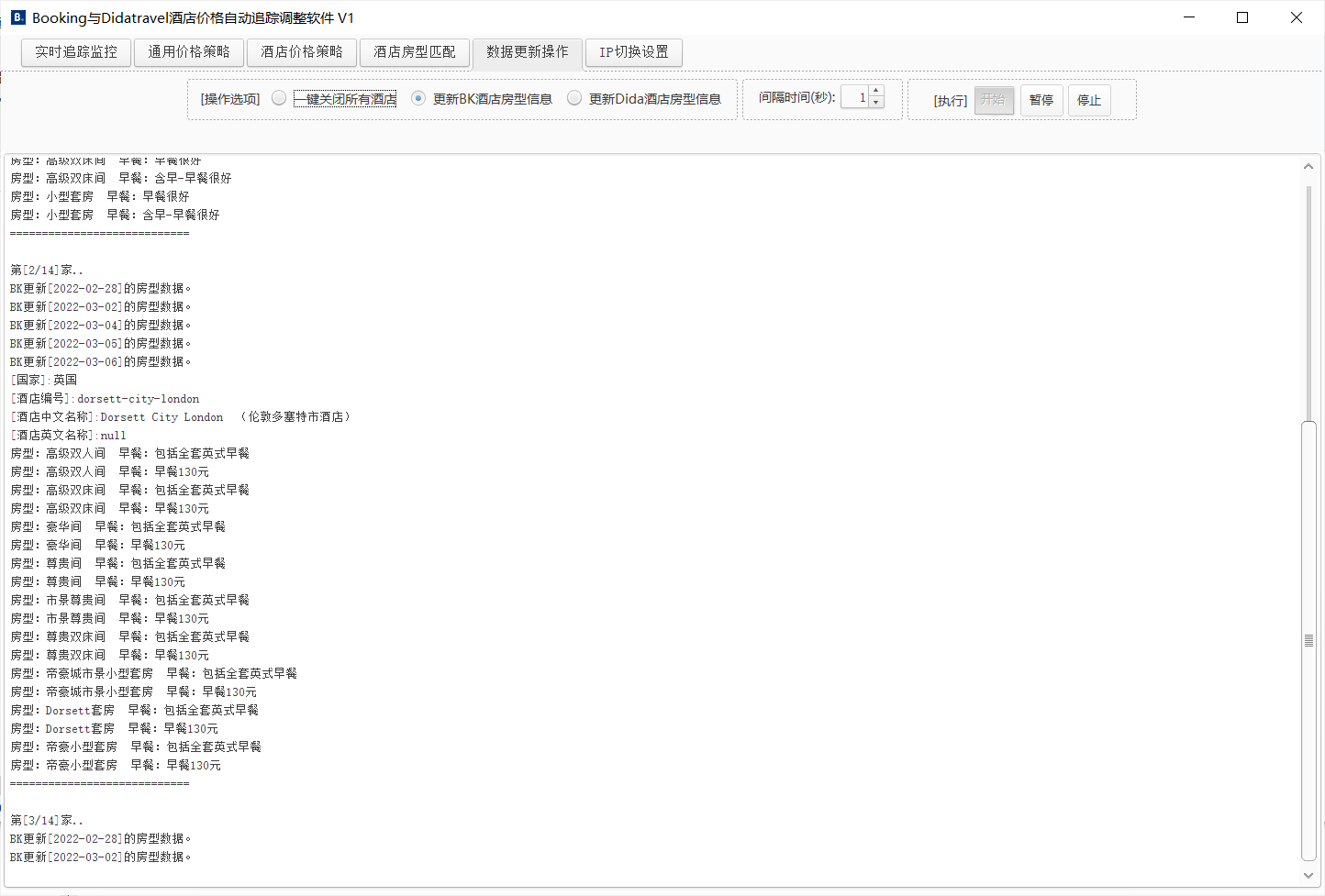The width and height of the screenshot is (1325, 896).
Task: Open the IP切换设置 tab
Action: pos(634,52)
